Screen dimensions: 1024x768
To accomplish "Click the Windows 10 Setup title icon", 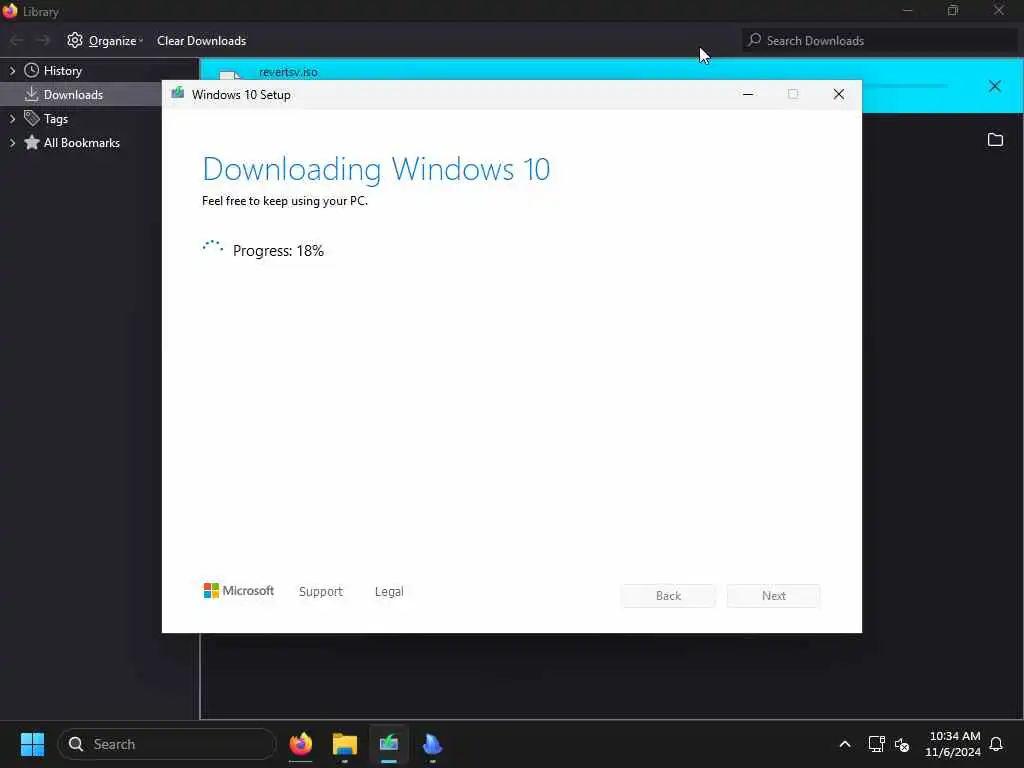I will 178,94.
